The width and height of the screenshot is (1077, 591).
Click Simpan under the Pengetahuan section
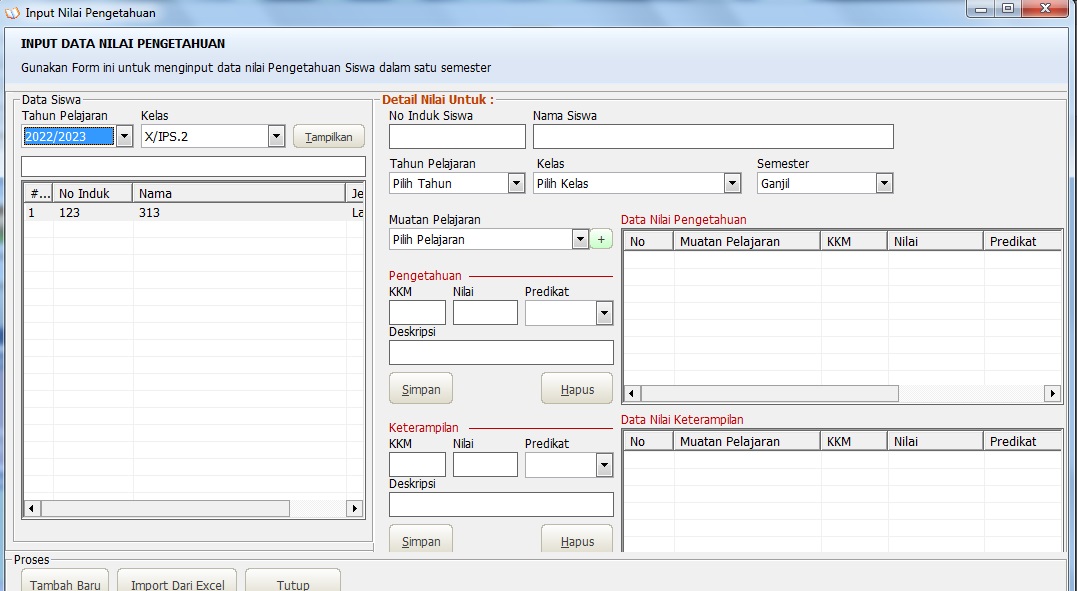421,390
